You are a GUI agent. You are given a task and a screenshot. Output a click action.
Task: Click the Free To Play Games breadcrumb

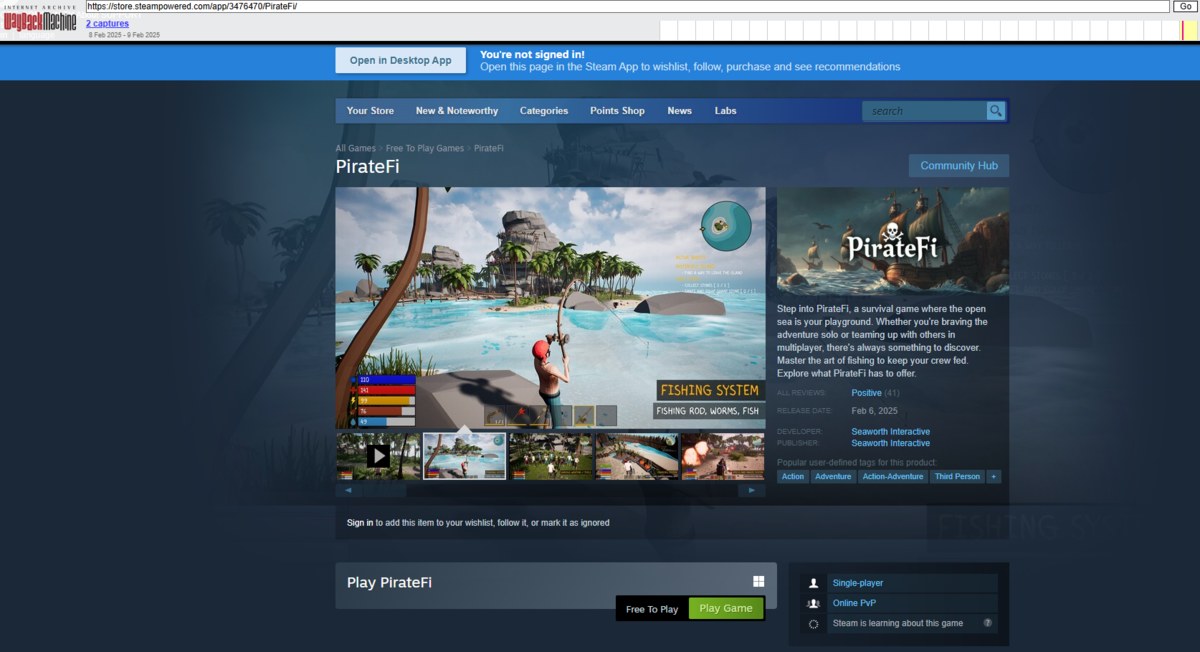click(x=425, y=148)
